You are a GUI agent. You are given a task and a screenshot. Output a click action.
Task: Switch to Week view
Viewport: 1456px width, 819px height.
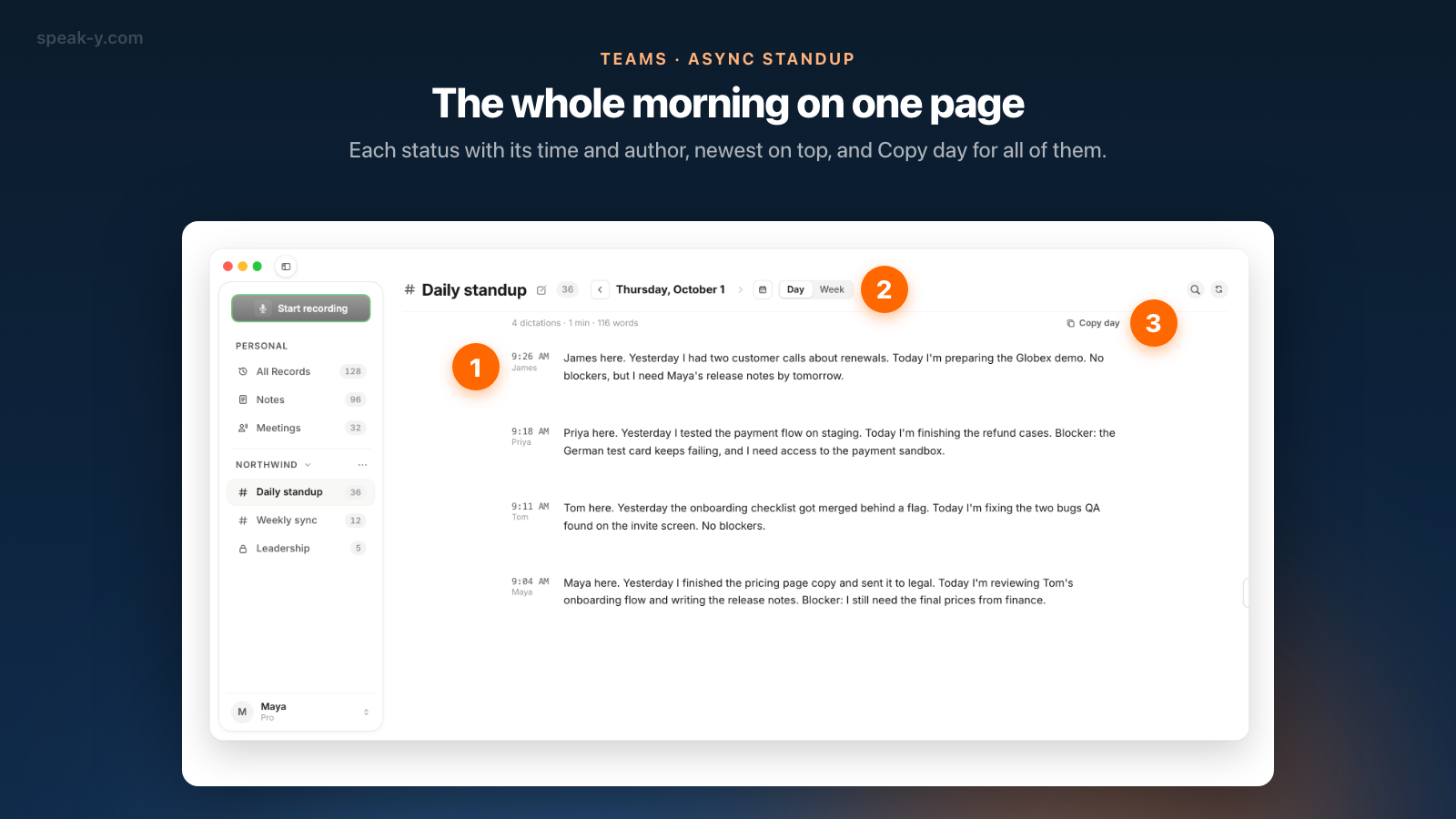[x=832, y=289]
